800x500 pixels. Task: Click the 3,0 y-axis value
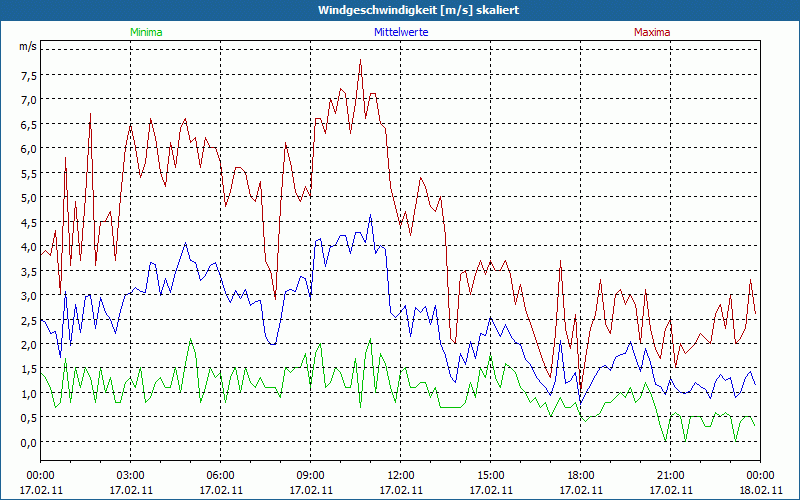pos(29,296)
